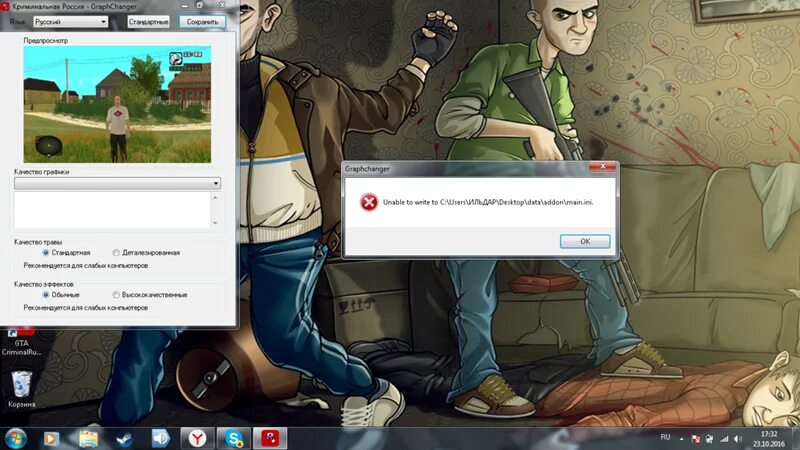Click the description box scroll down arrow
The image size is (800, 450).
tap(215, 223)
